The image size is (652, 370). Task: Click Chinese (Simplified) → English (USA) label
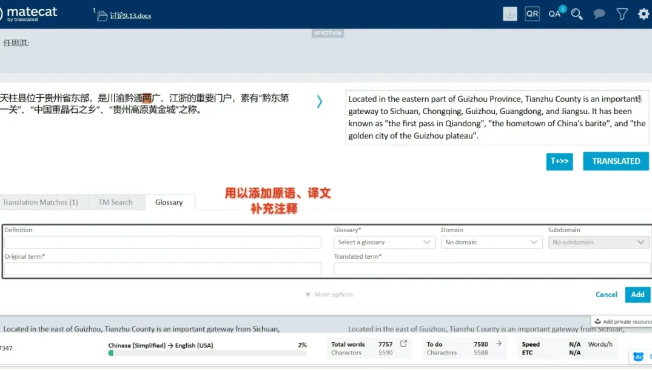coord(161,345)
